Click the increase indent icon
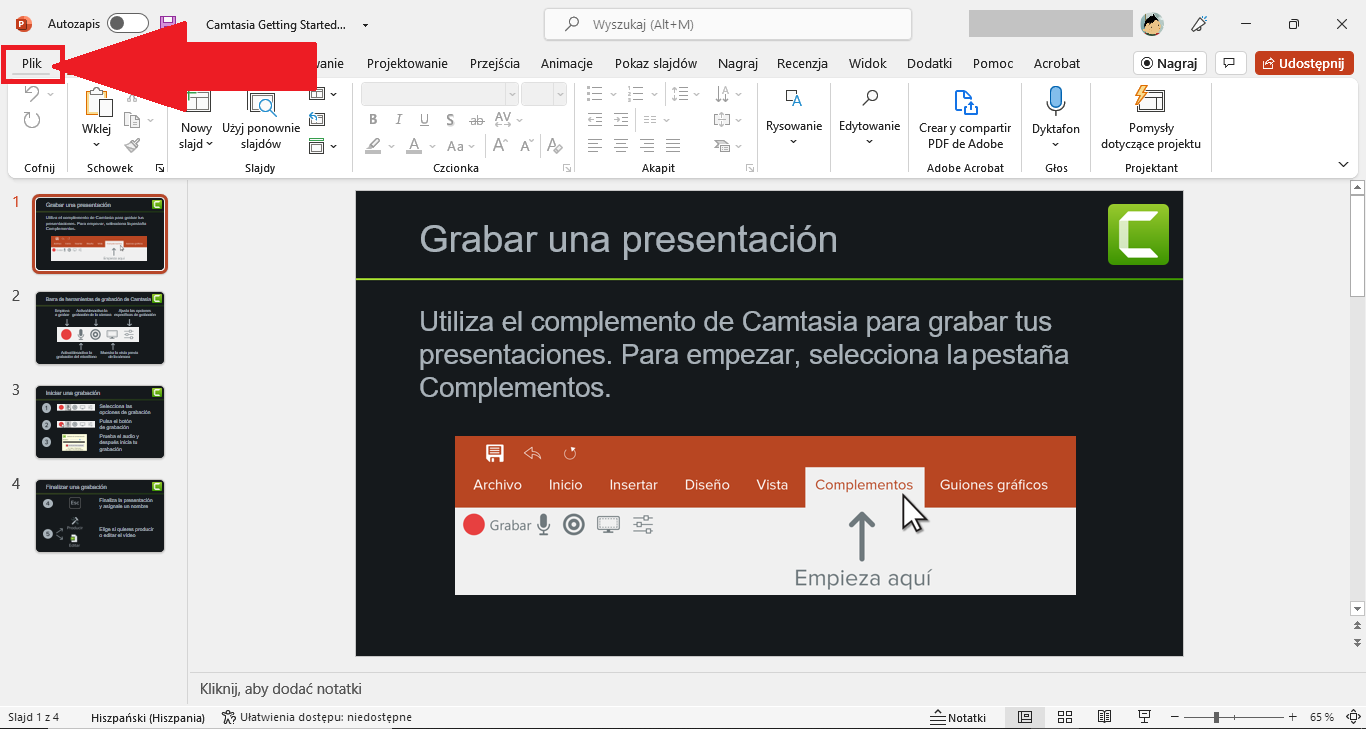Viewport: 1366px width, 729px height. (621, 120)
